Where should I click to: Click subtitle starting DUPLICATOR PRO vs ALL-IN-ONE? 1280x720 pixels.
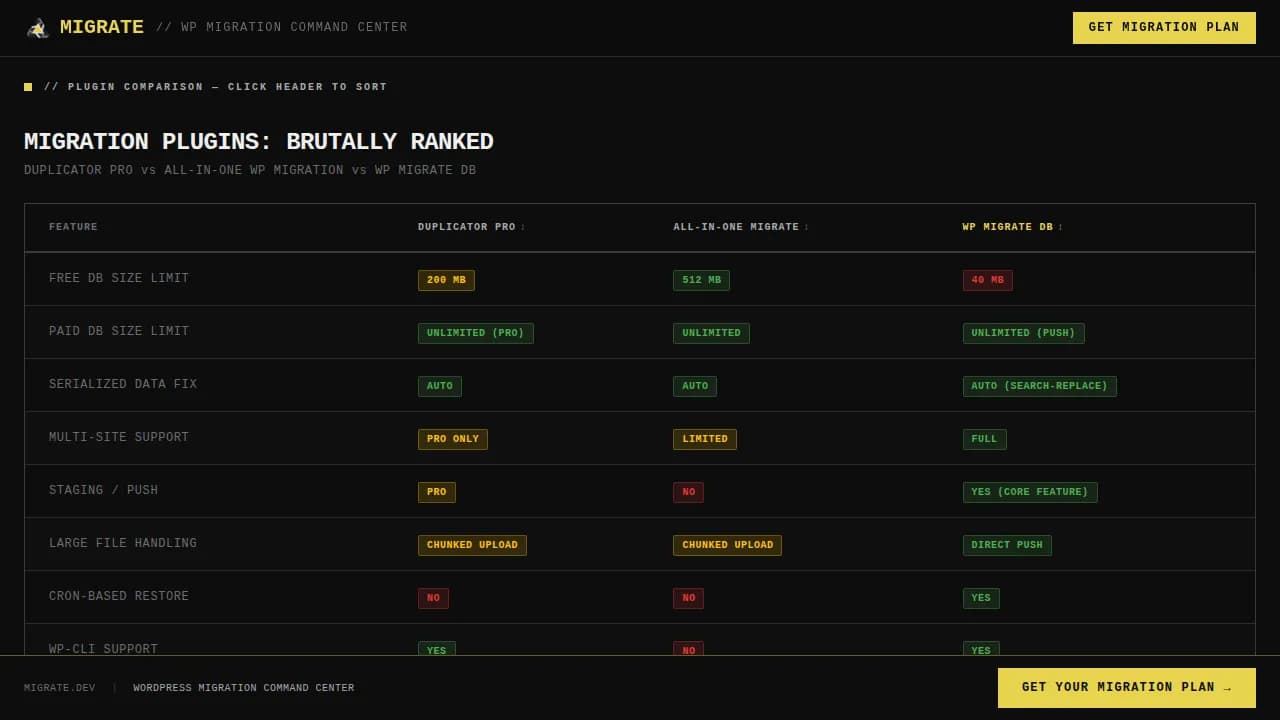(x=250, y=170)
